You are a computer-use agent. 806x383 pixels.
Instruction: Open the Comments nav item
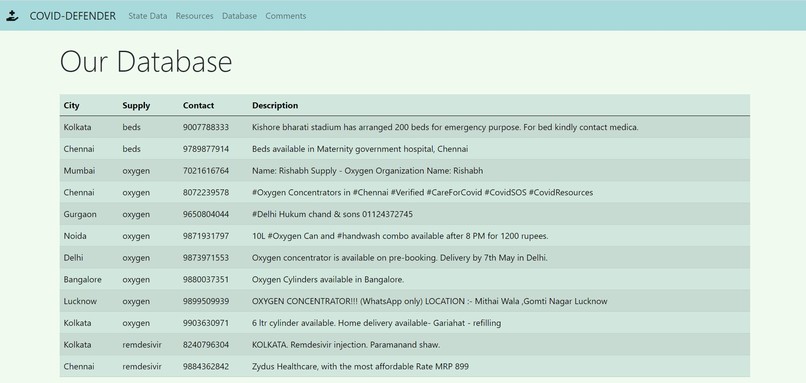coord(286,16)
